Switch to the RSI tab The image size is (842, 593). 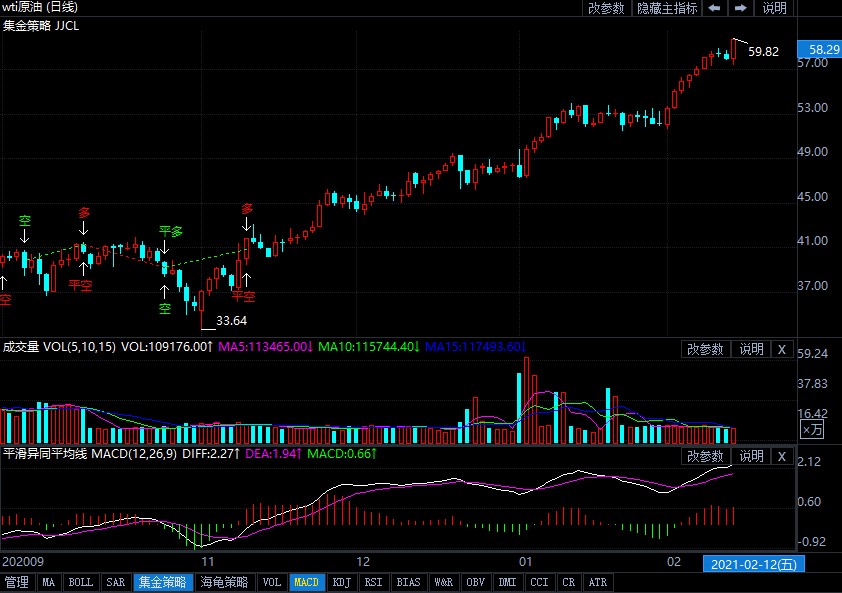[373, 582]
